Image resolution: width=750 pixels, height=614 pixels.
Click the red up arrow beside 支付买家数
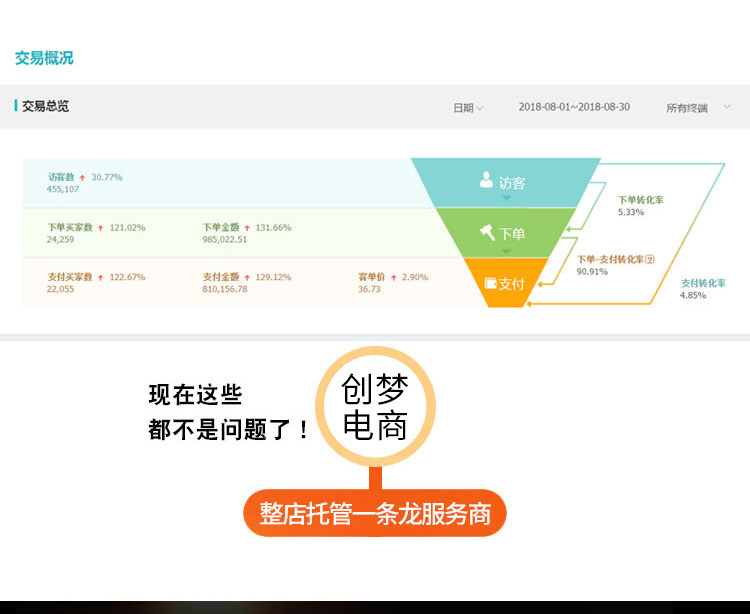[x=100, y=277]
